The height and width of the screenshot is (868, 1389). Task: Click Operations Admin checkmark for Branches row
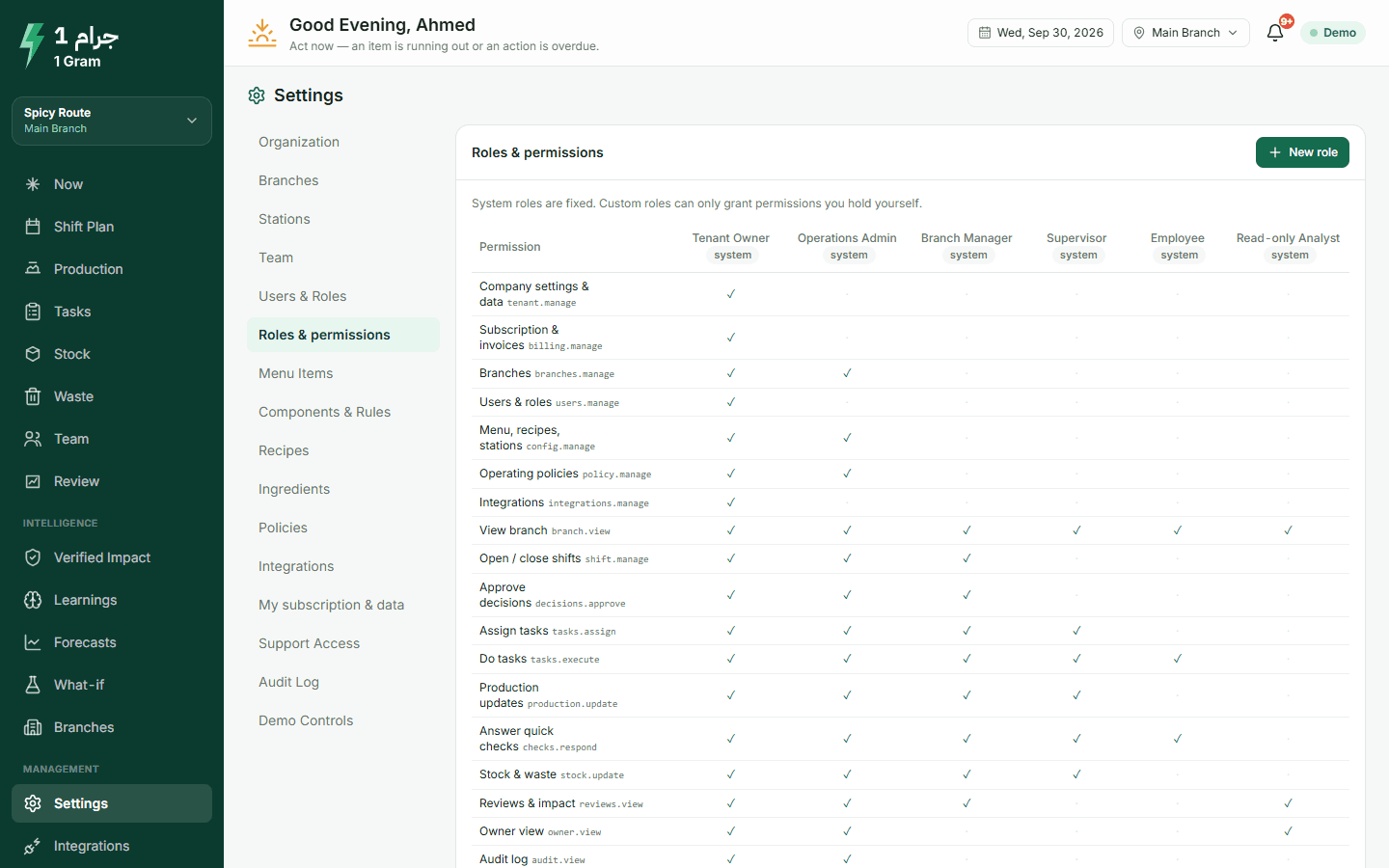(x=847, y=373)
